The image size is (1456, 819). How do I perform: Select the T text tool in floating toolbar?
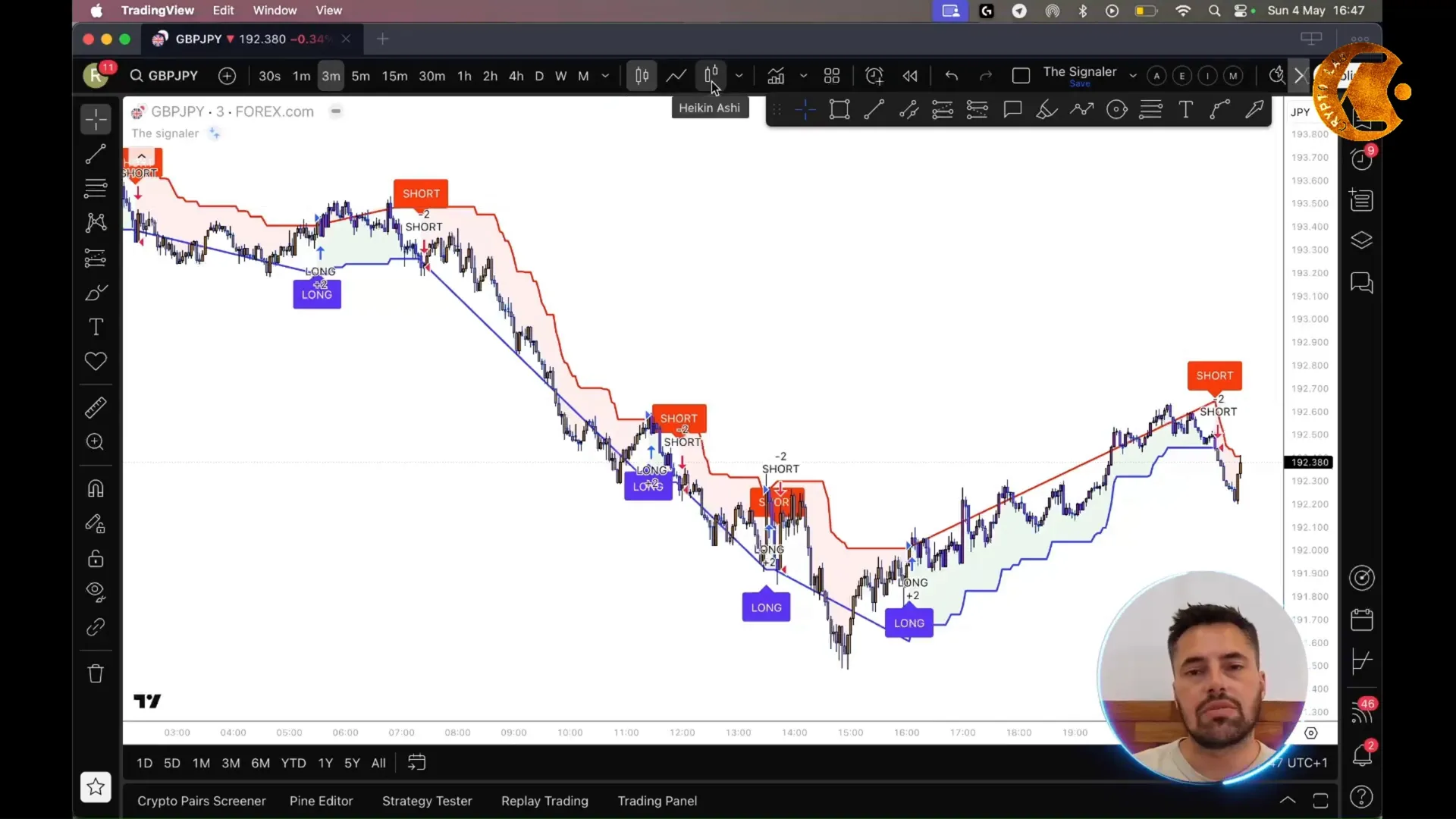point(1185,110)
